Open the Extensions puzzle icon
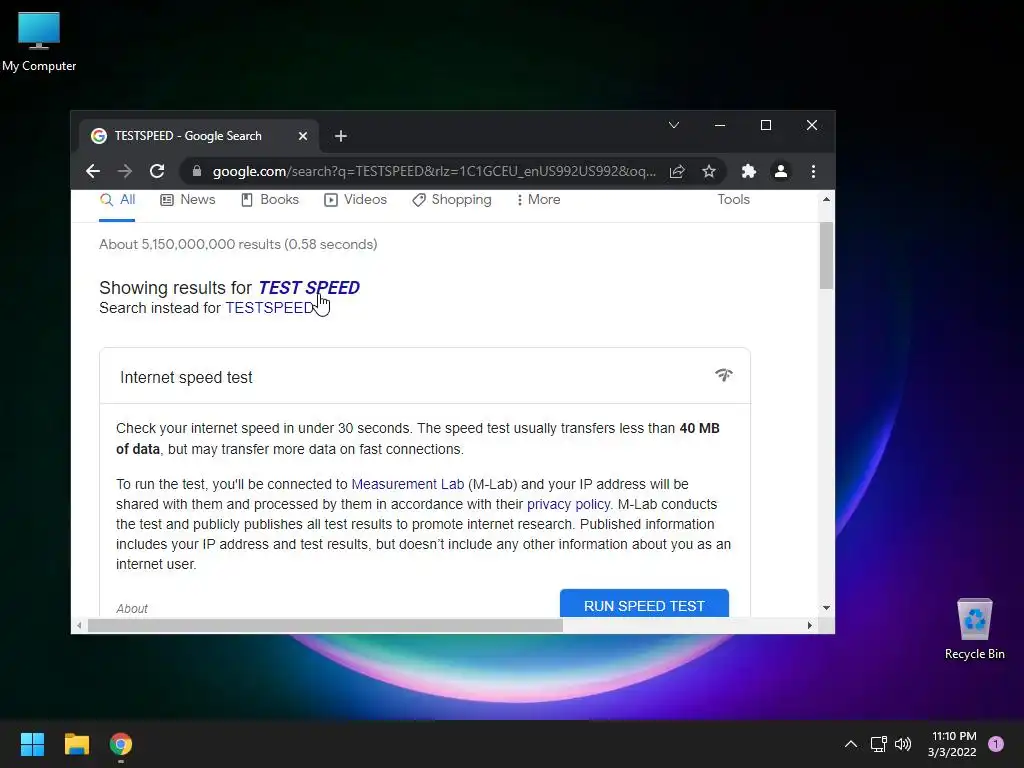Viewport: 1024px width, 768px height. (748, 172)
